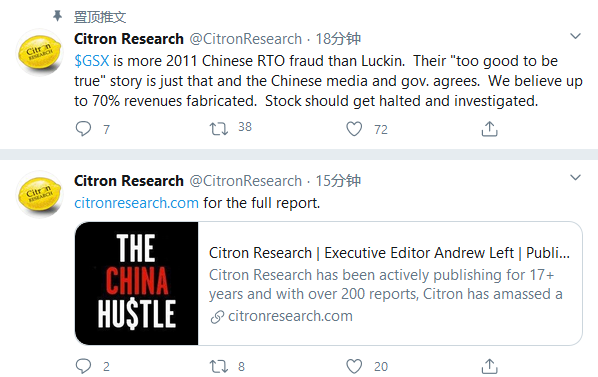This screenshot has width=598, height=377.
Task: Open the first tweet's chevron menu
Action: tap(575, 36)
